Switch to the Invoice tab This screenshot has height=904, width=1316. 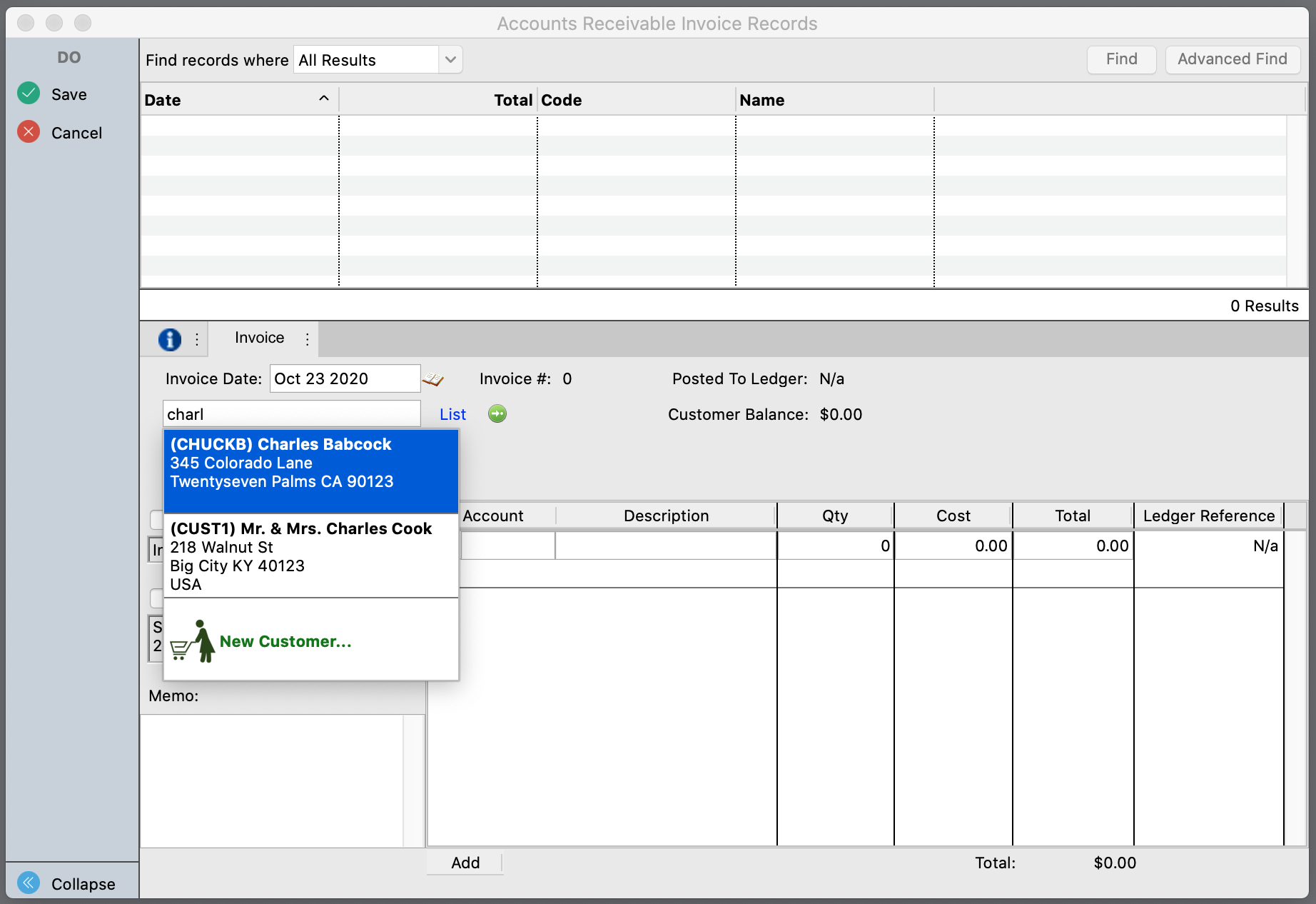coord(259,338)
